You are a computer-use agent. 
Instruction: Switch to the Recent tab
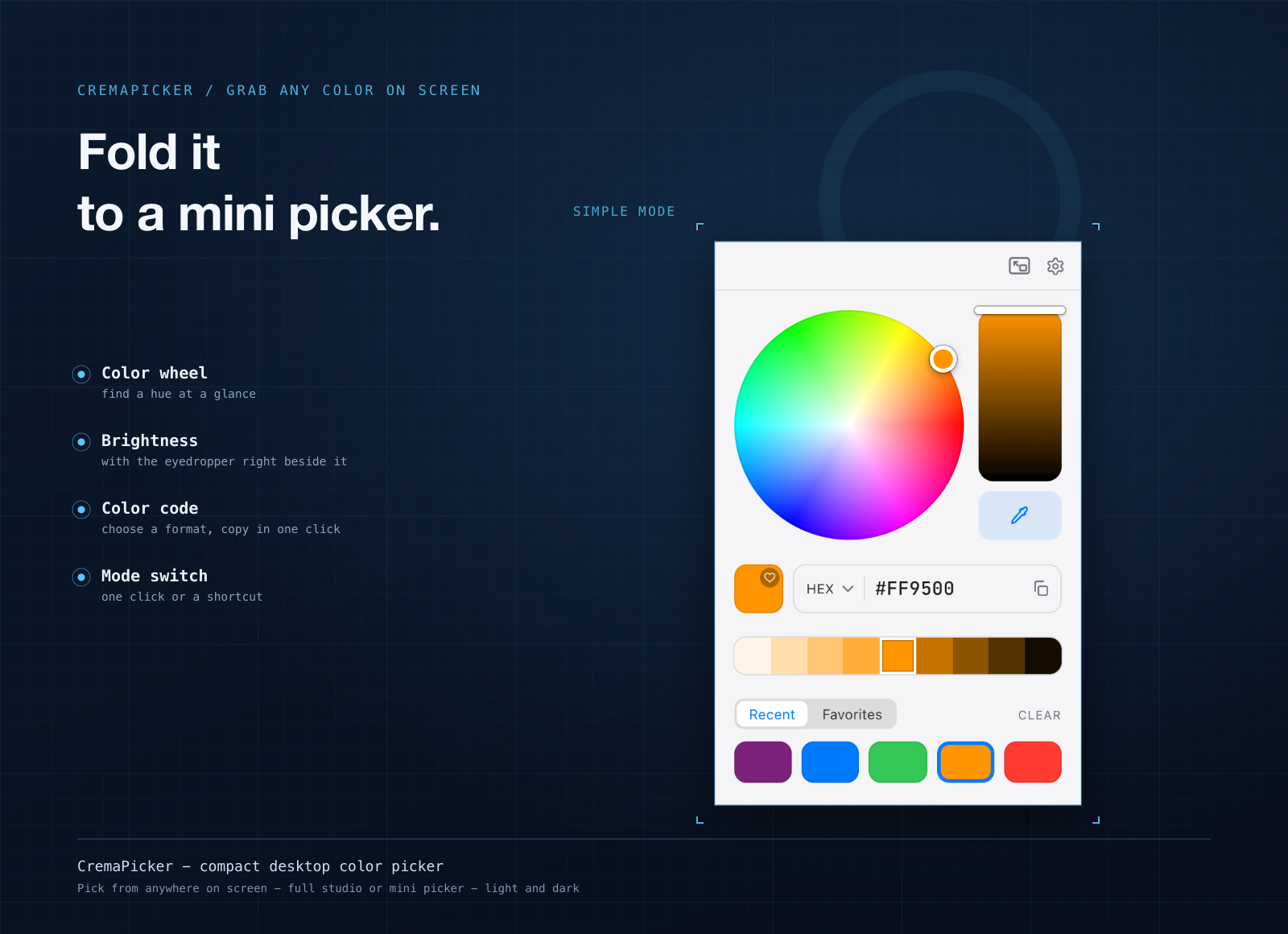[x=771, y=714]
